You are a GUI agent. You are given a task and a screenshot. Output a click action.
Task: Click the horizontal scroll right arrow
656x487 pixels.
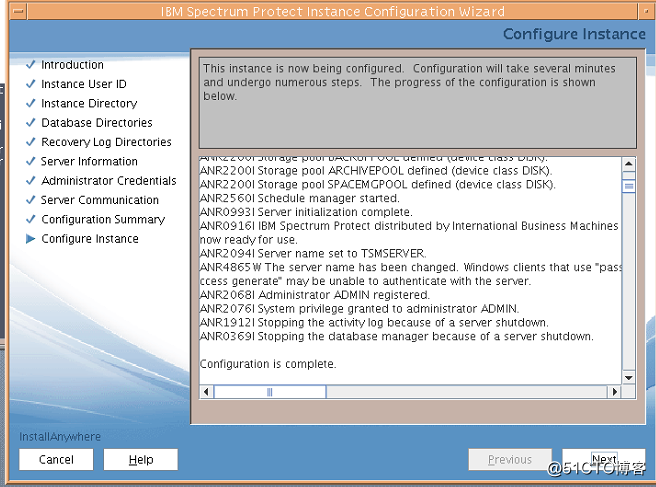point(614,392)
